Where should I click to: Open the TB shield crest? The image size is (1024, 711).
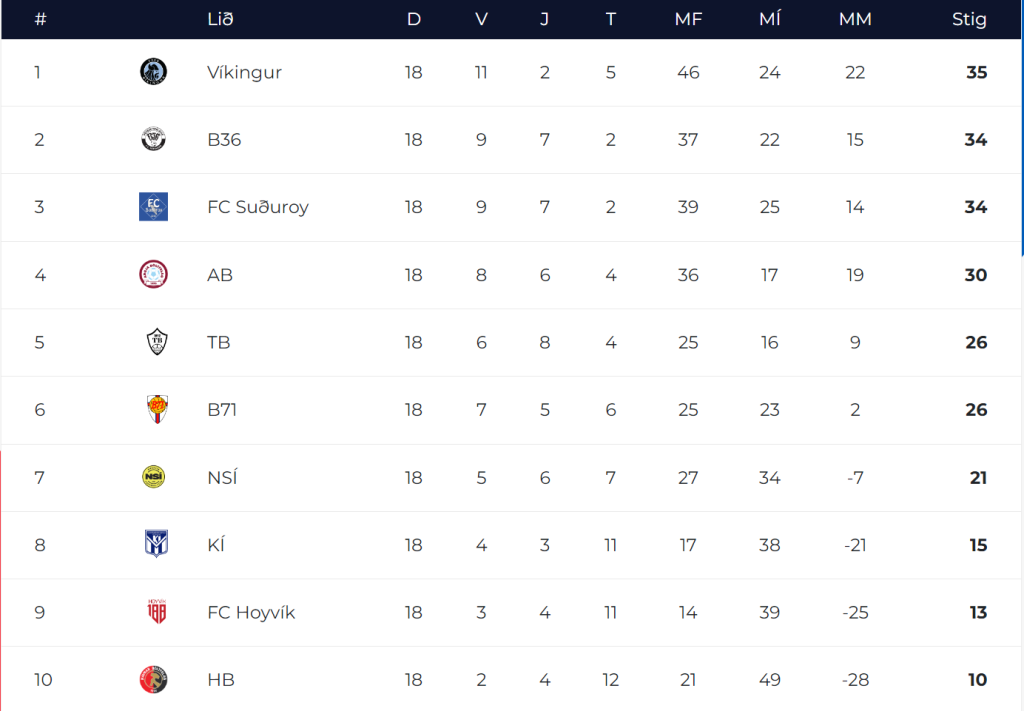pyautogui.click(x=157, y=342)
